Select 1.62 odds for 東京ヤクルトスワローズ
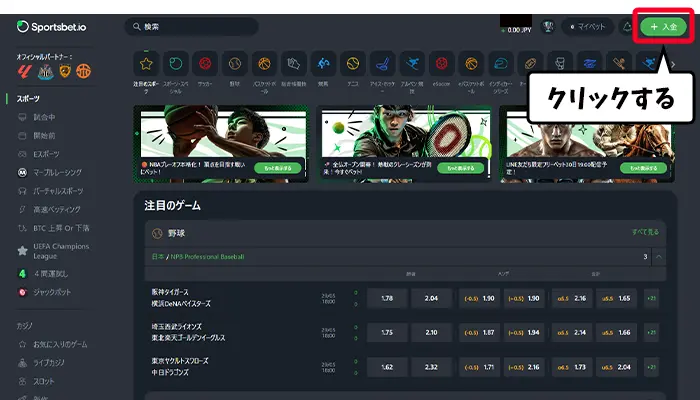 387,367
